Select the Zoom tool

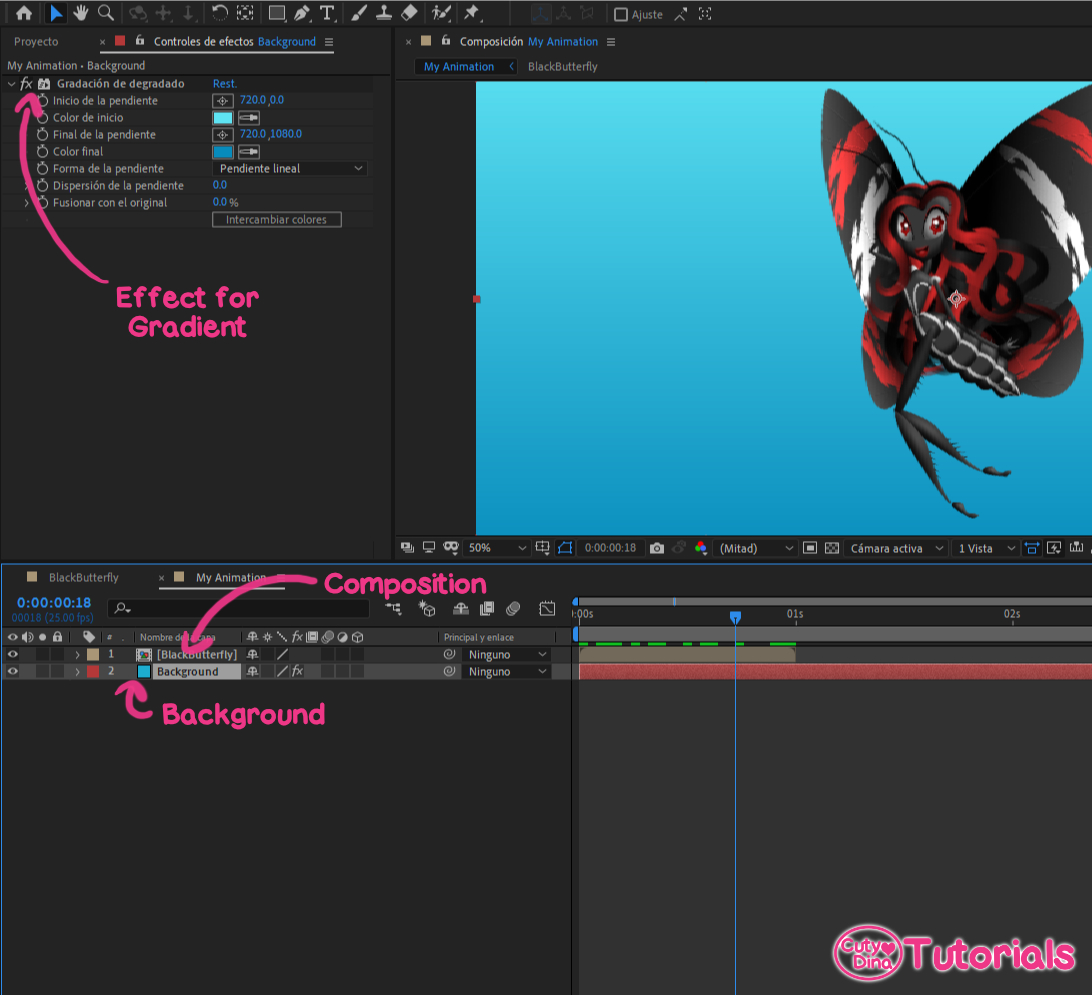(x=103, y=13)
